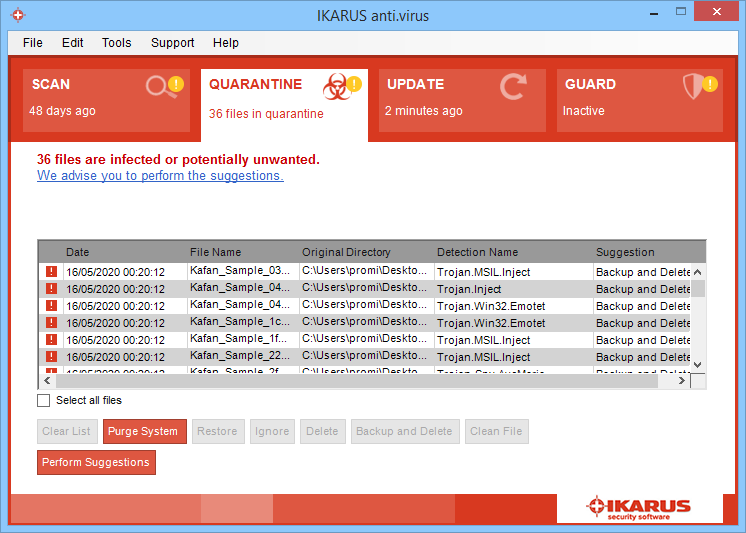Click directory cell in Kafan_Sample_1f row

[x=366, y=339]
